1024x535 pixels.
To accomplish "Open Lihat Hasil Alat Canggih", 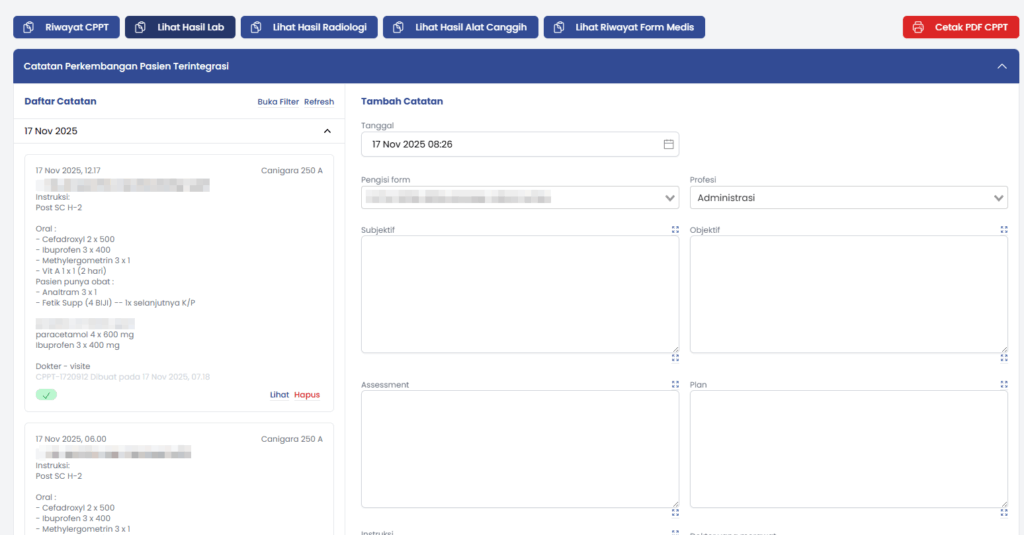I will coord(461,27).
